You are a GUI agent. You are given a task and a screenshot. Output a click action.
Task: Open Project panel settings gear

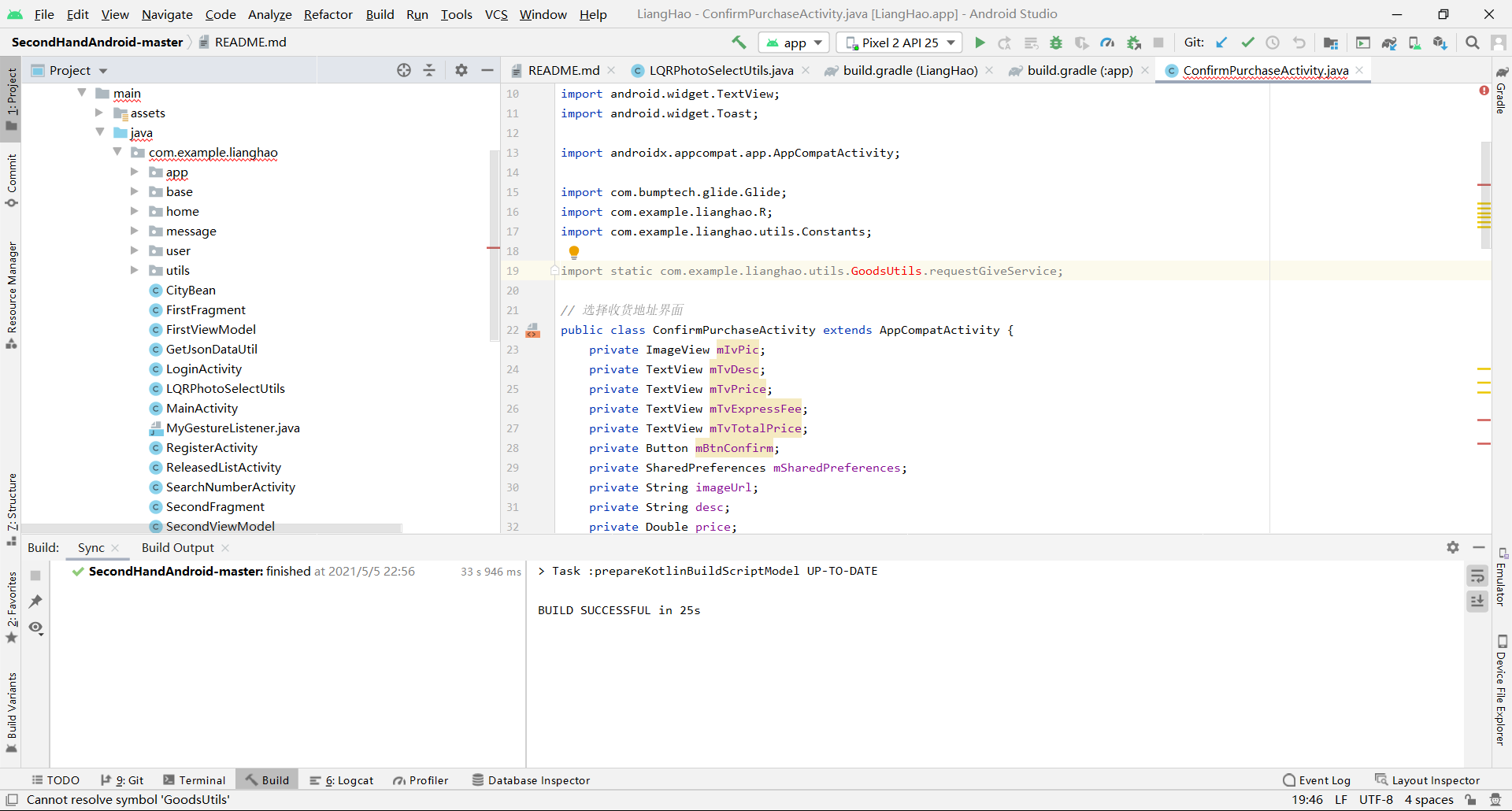coord(461,70)
